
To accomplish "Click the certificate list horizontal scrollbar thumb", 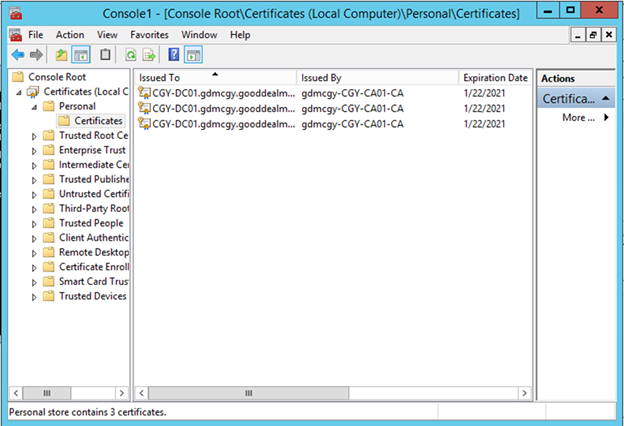I will (248, 393).
